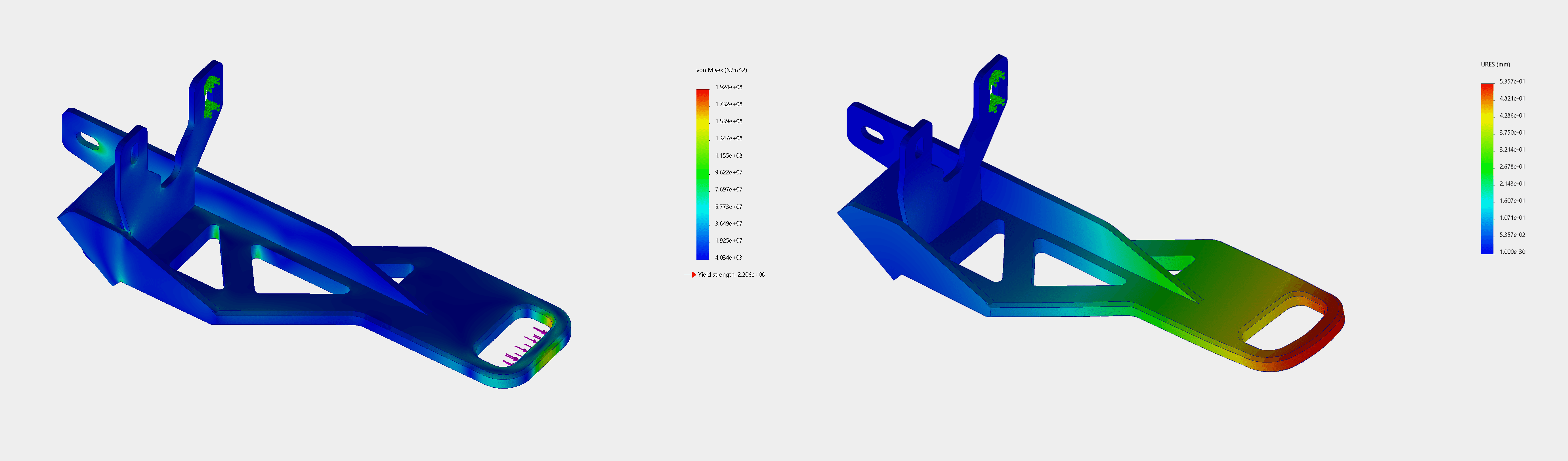Click the von Mises stress color bar
Image resolution: width=1568 pixels, height=461 pixels.
coord(702,174)
